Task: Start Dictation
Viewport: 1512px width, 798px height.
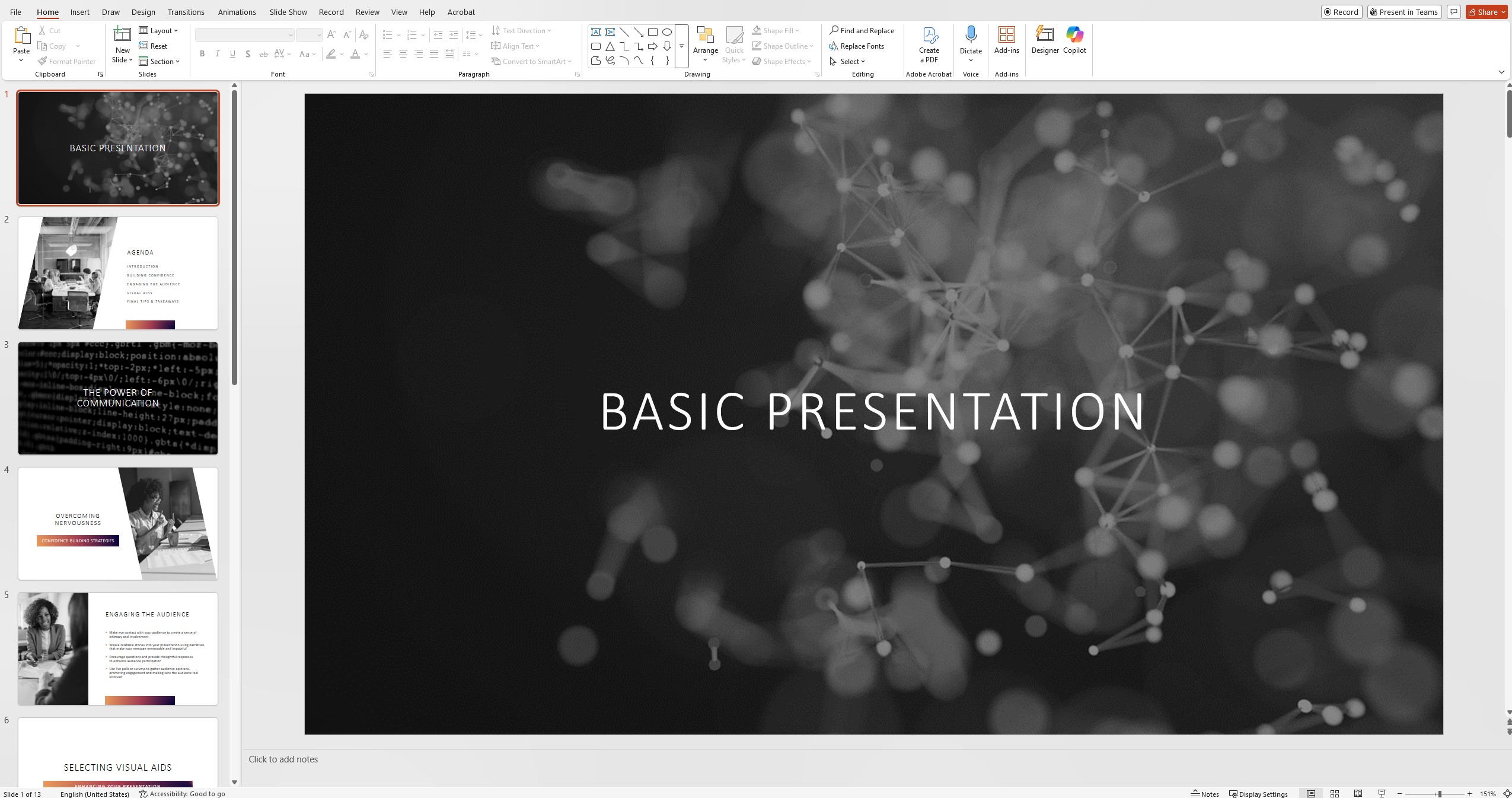Action: [x=970, y=38]
